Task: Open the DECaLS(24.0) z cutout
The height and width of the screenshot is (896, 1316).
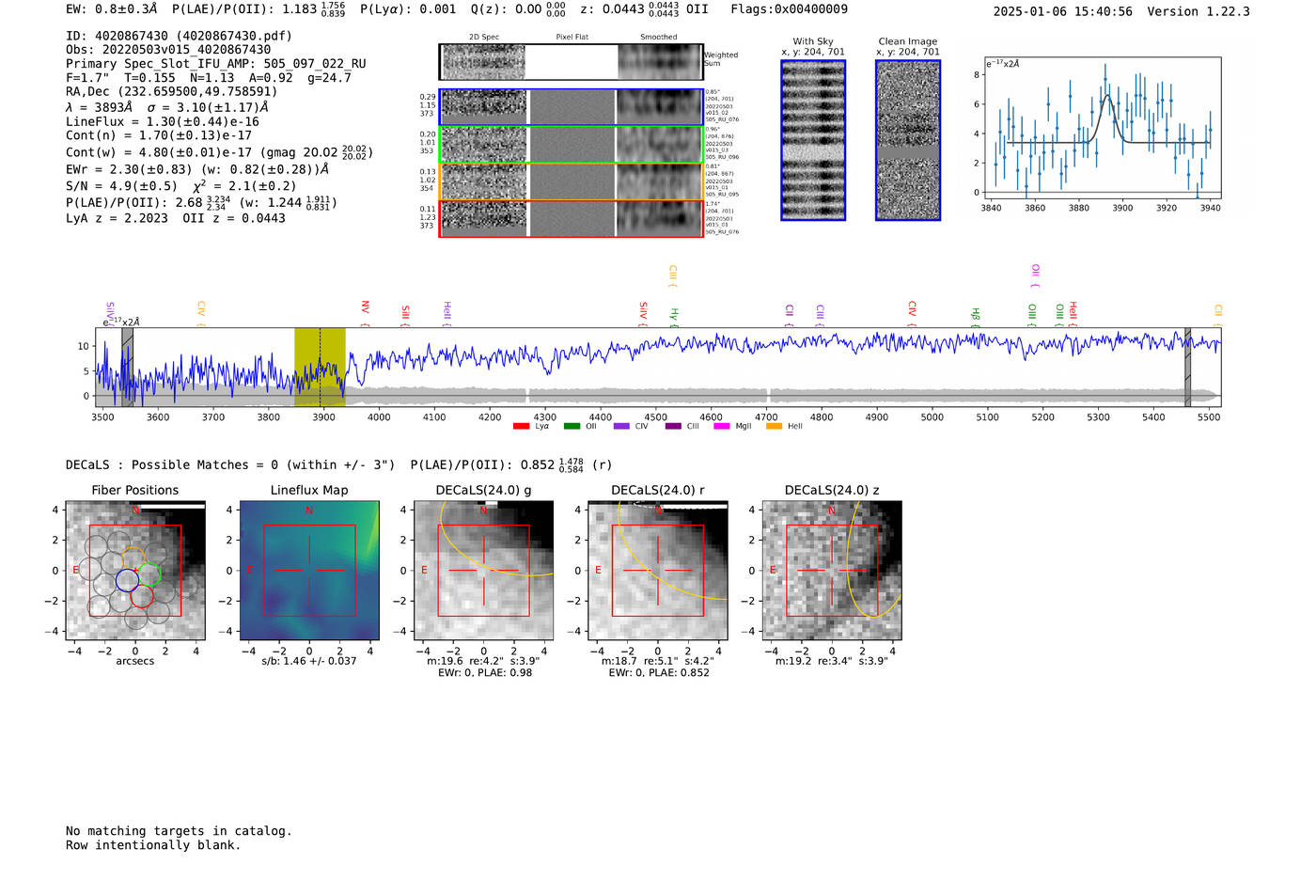Action: click(x=832, y=571)
